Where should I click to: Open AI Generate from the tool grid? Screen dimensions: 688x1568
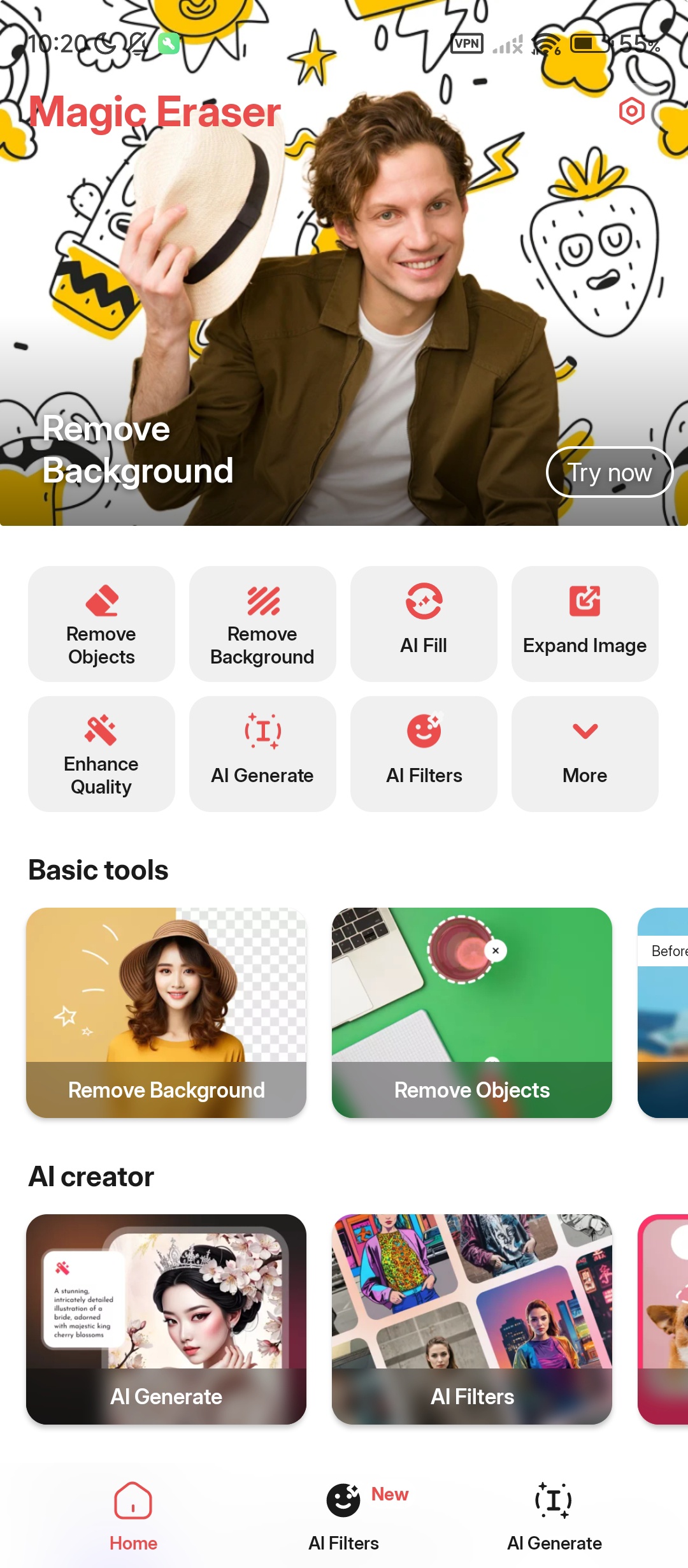(262, 754)
